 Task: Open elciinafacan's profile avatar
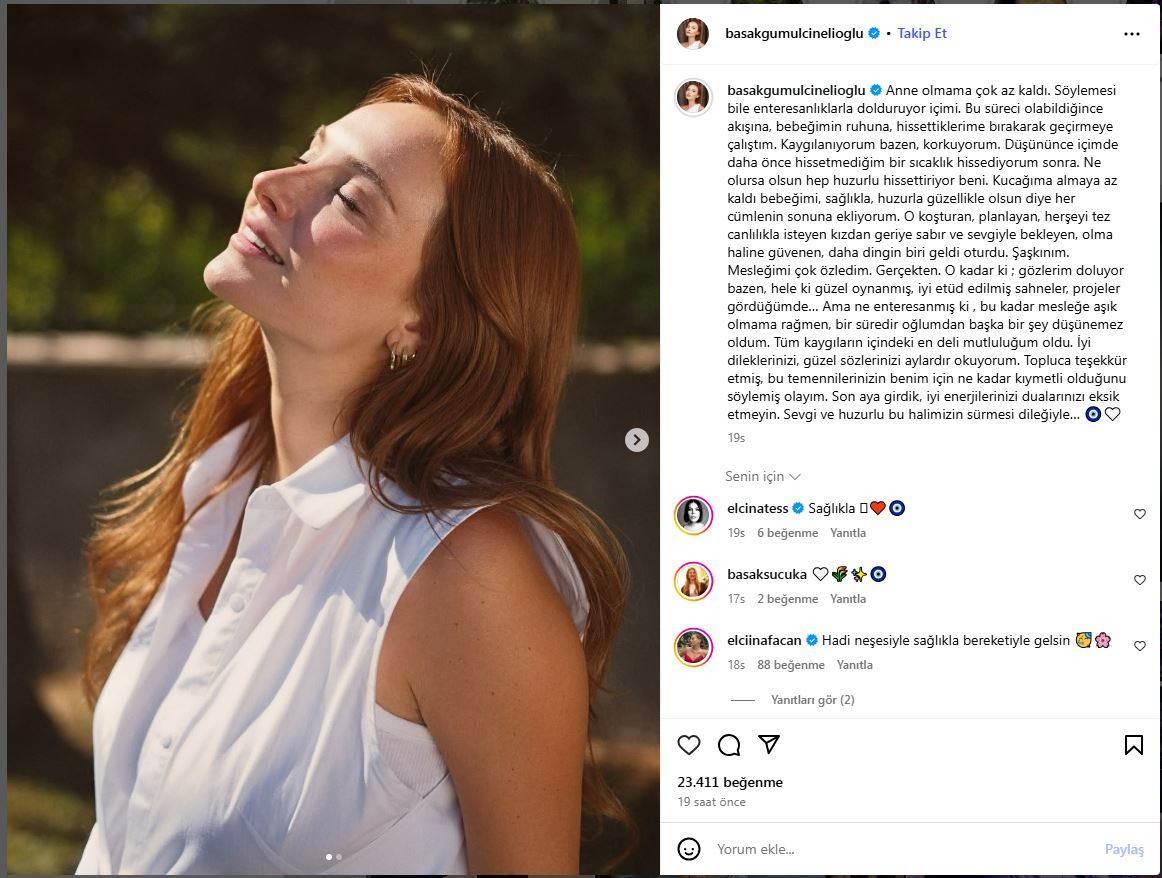click(x=693, y=647)
